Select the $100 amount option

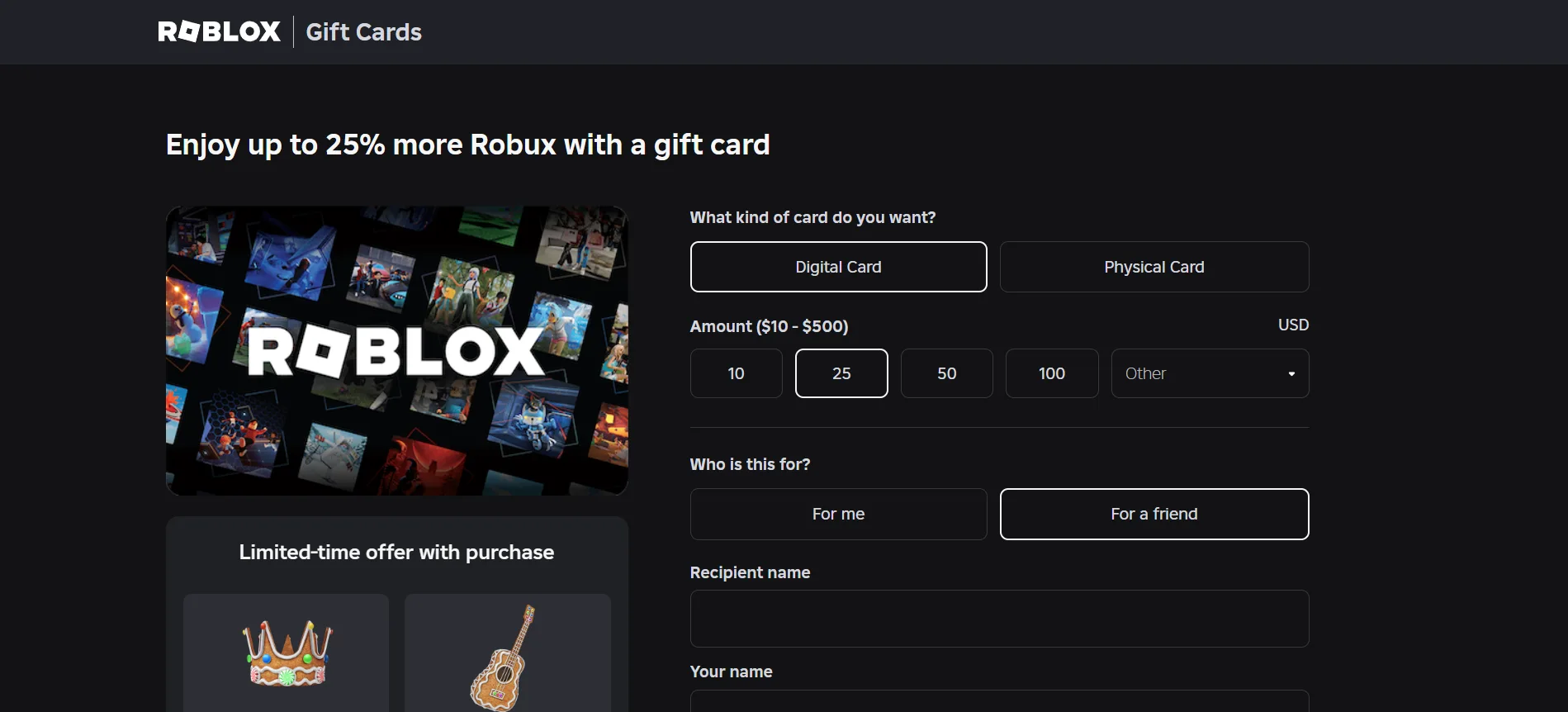1051,373
